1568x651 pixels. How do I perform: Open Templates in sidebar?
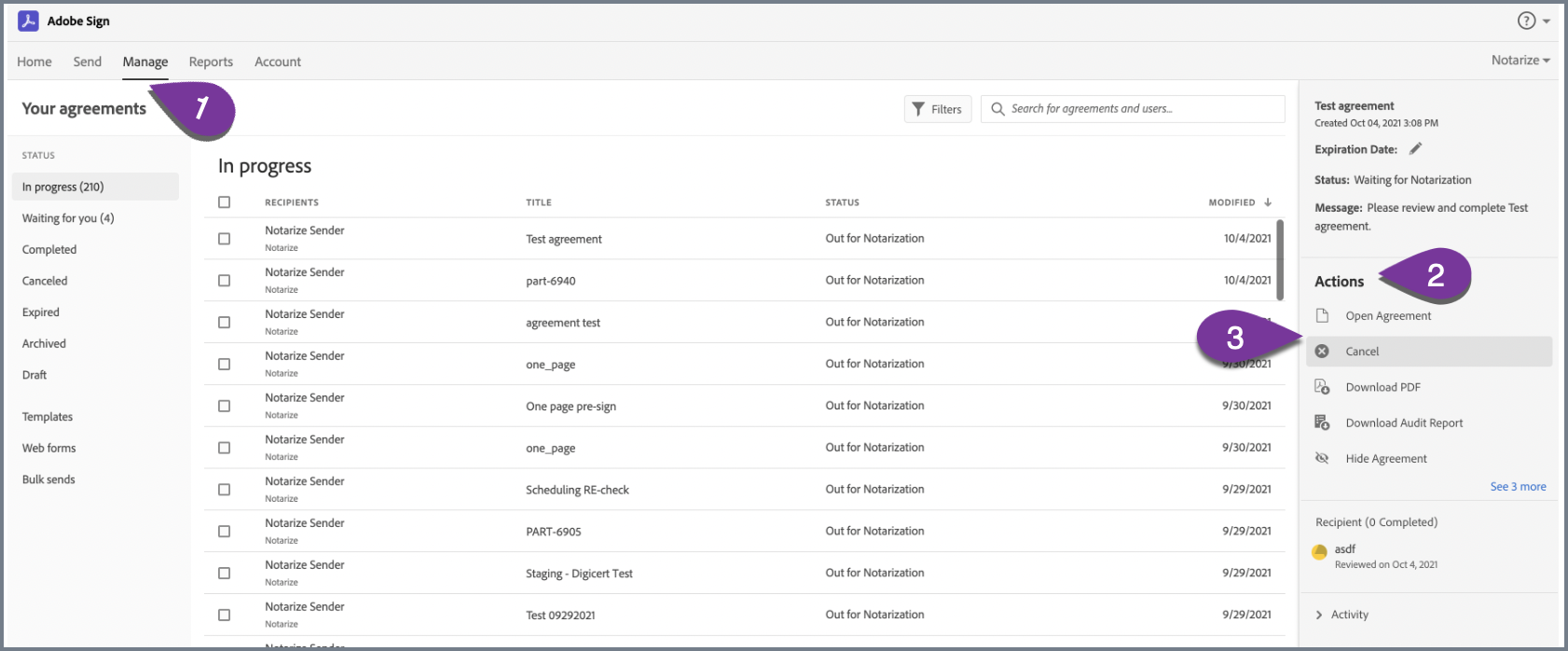(48, 417)
